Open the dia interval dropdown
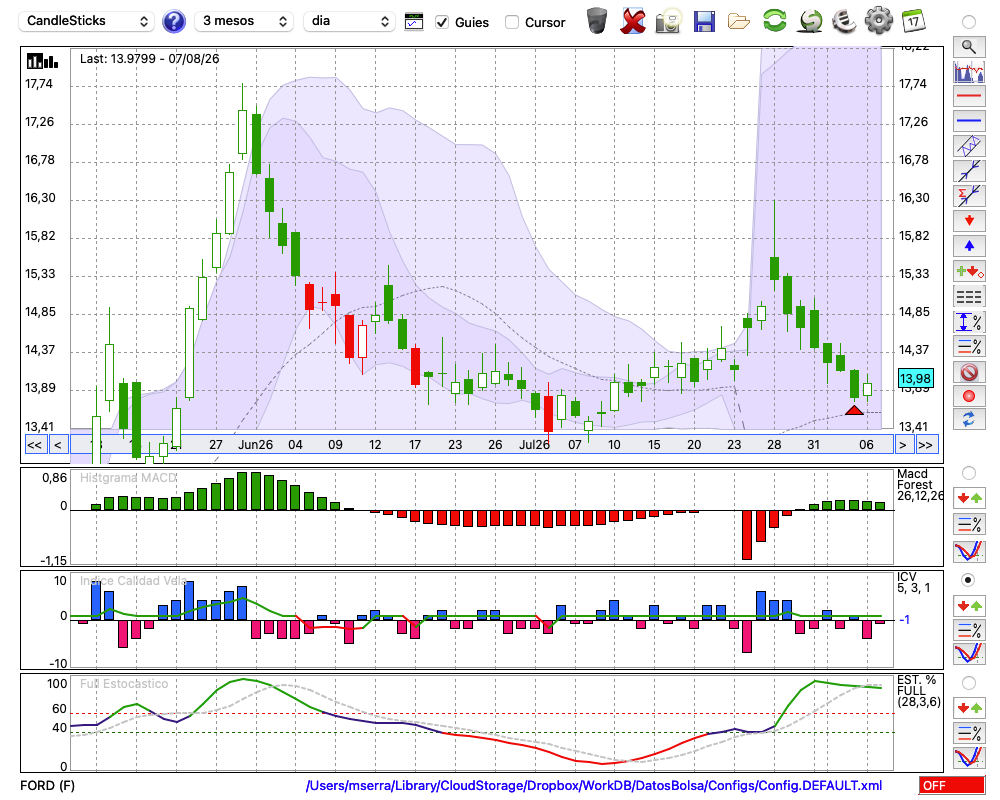 tap(349, 21)
